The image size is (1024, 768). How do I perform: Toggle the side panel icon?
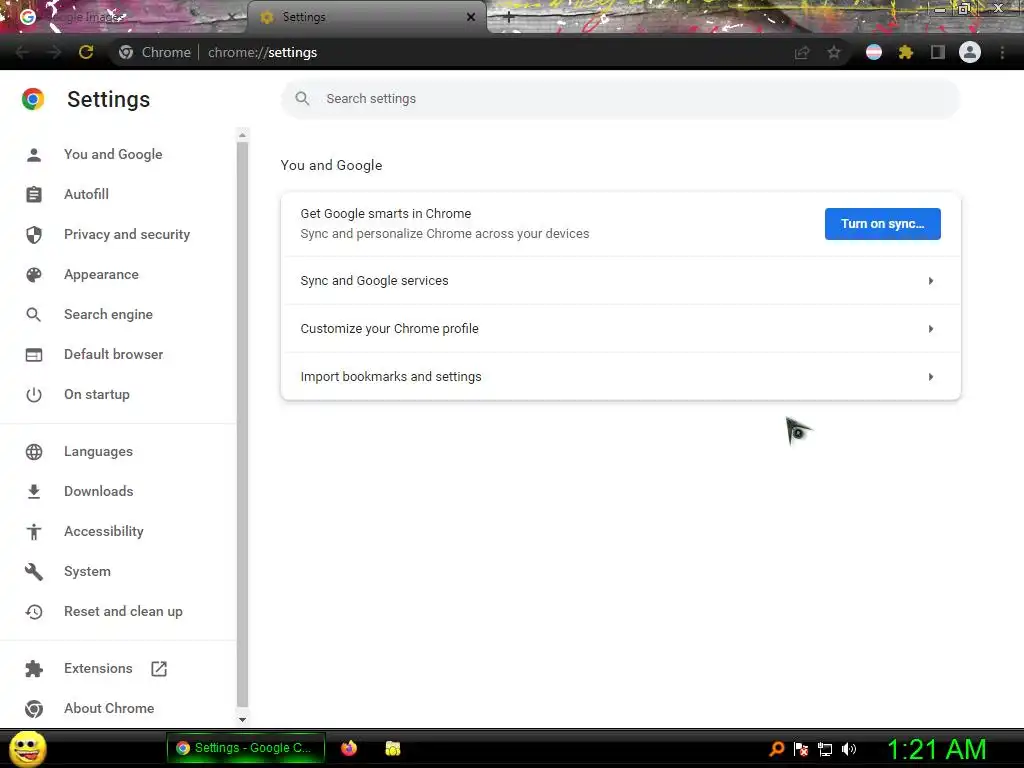pos(938,52)
